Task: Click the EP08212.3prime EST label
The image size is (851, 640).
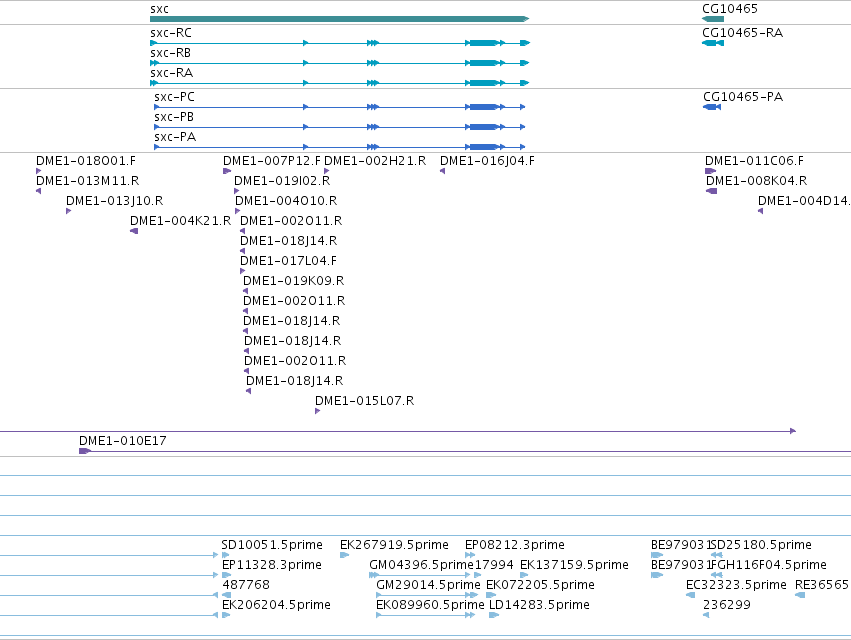Action: point(515,545)
